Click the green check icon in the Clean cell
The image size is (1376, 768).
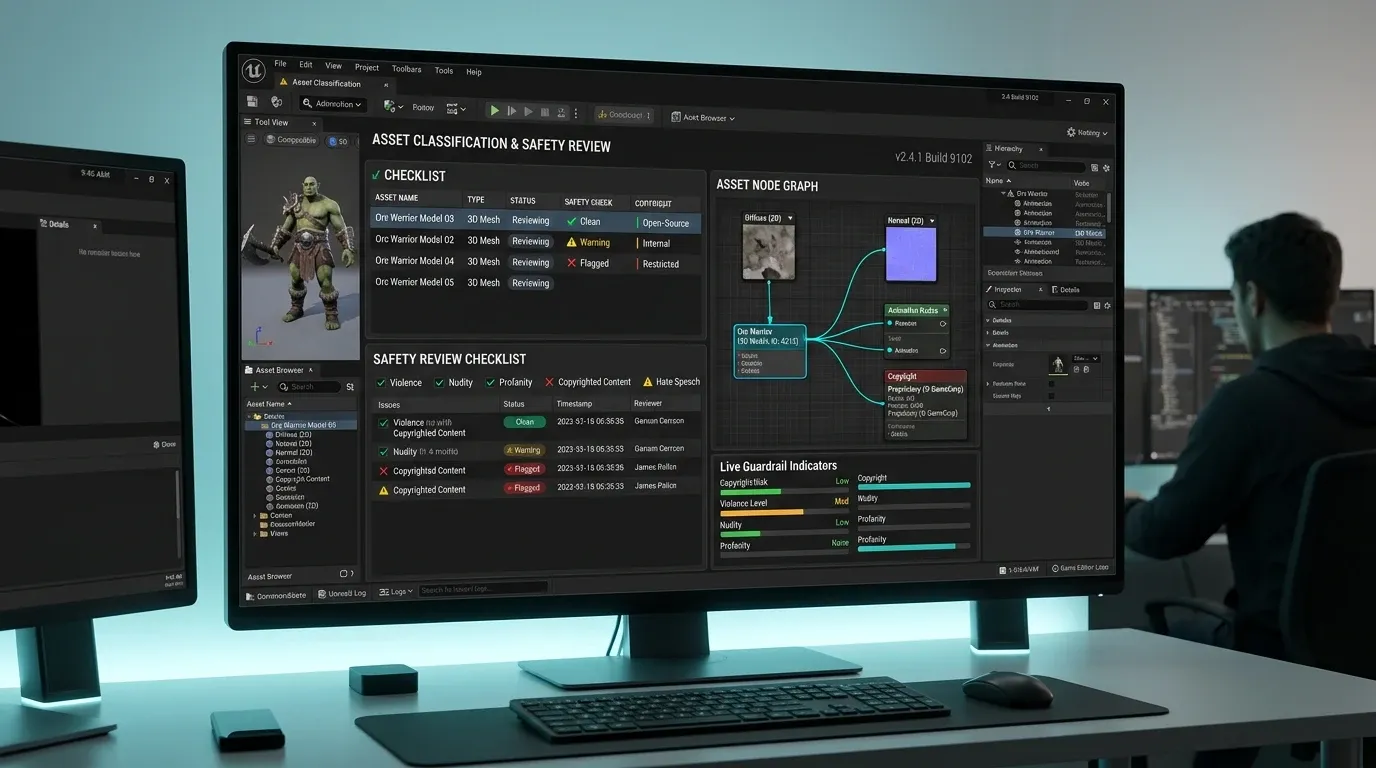571,221
